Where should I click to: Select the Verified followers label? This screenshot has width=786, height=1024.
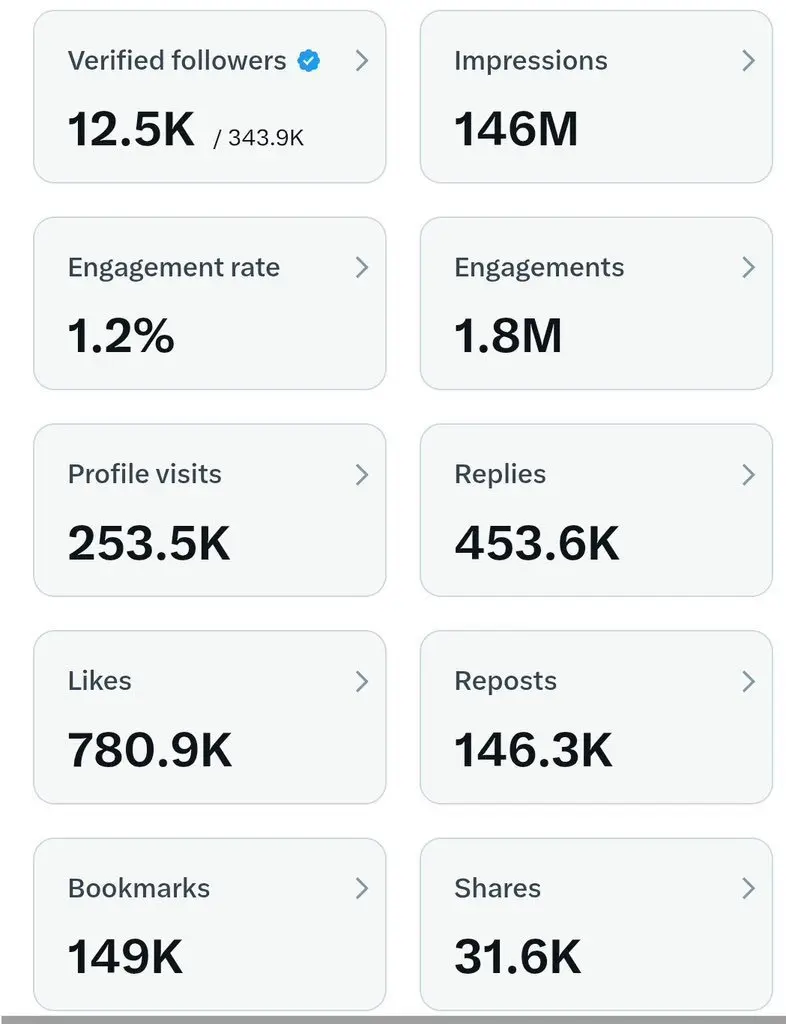point(177,61)
